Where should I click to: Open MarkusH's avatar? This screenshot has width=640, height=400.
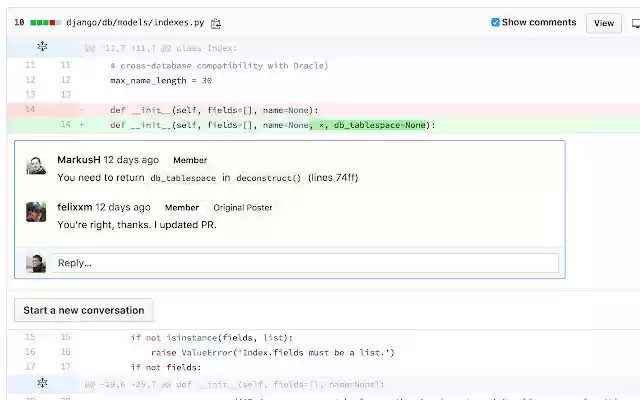[x=36, y=165]
